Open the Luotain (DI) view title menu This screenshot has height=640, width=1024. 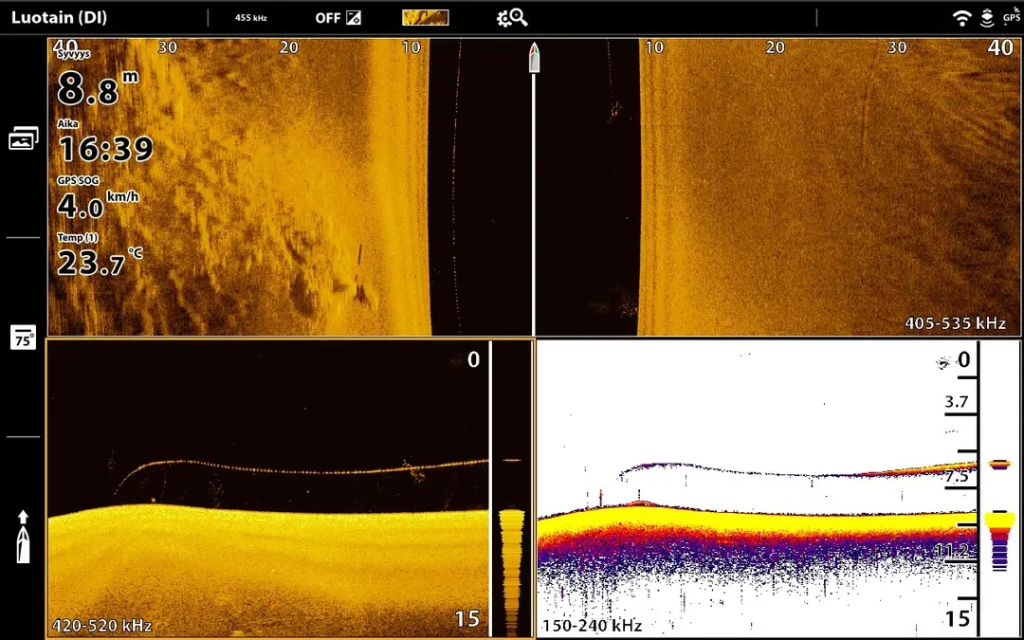click(x=59, y=17)
